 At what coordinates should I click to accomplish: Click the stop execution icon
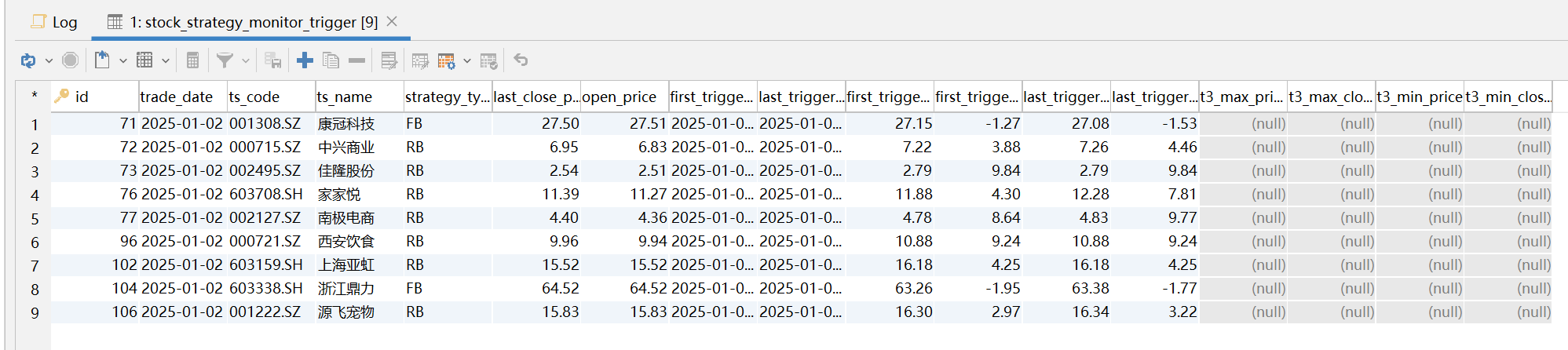tap(70, 60)
